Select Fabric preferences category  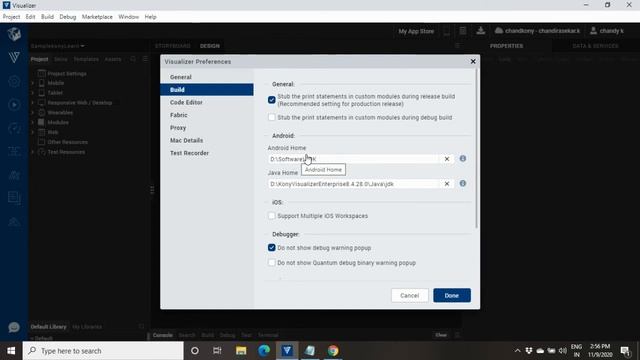pyautogui.click(x=207, y=115)
